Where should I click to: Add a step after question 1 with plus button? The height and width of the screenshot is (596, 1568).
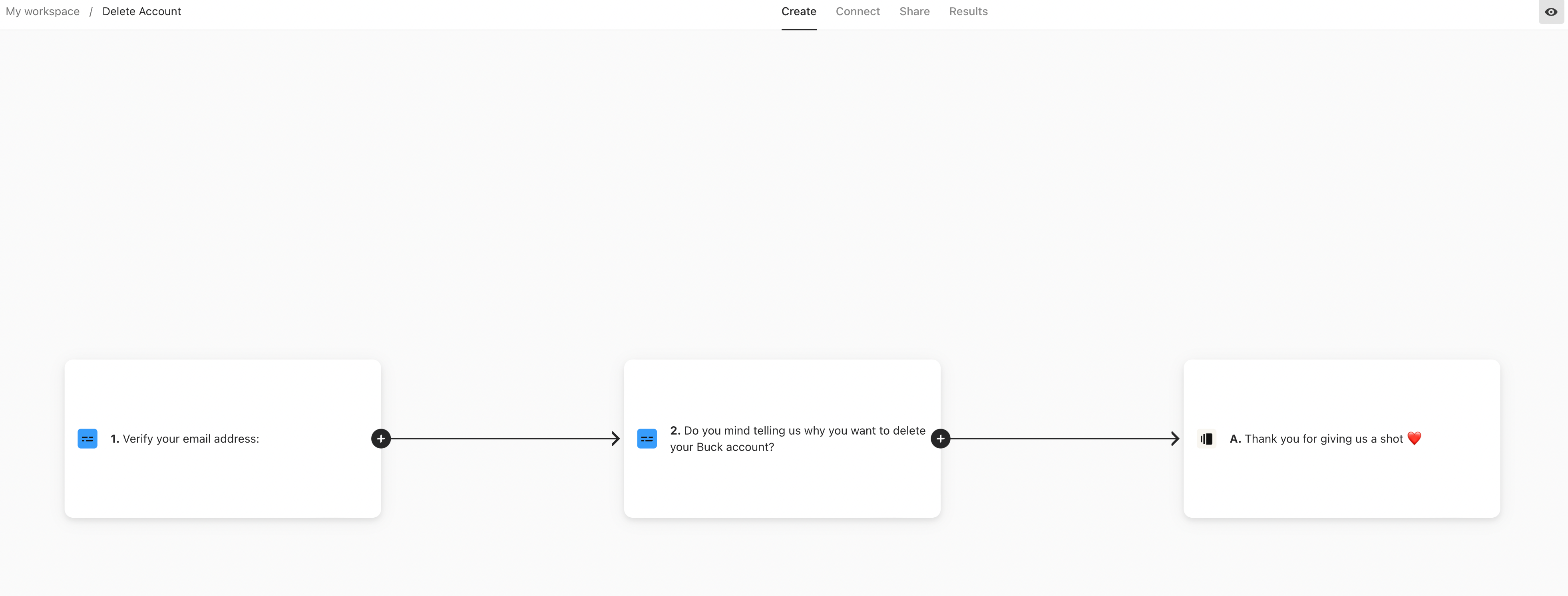(x=381, y=438)
